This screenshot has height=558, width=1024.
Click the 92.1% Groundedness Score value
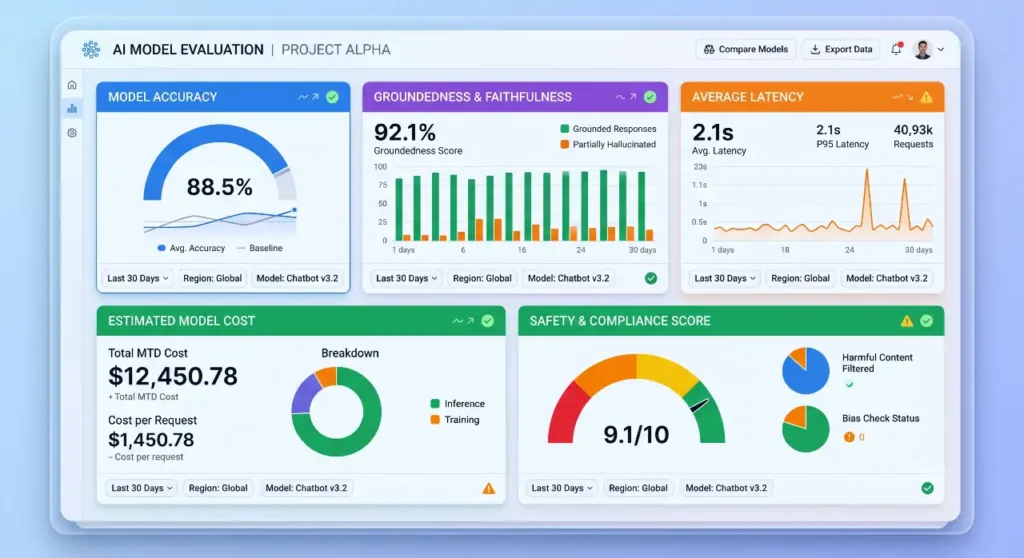coord(404,133)
